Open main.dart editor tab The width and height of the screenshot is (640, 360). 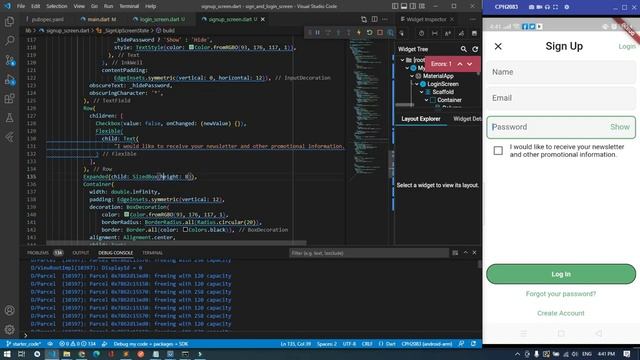click(98, 19)
